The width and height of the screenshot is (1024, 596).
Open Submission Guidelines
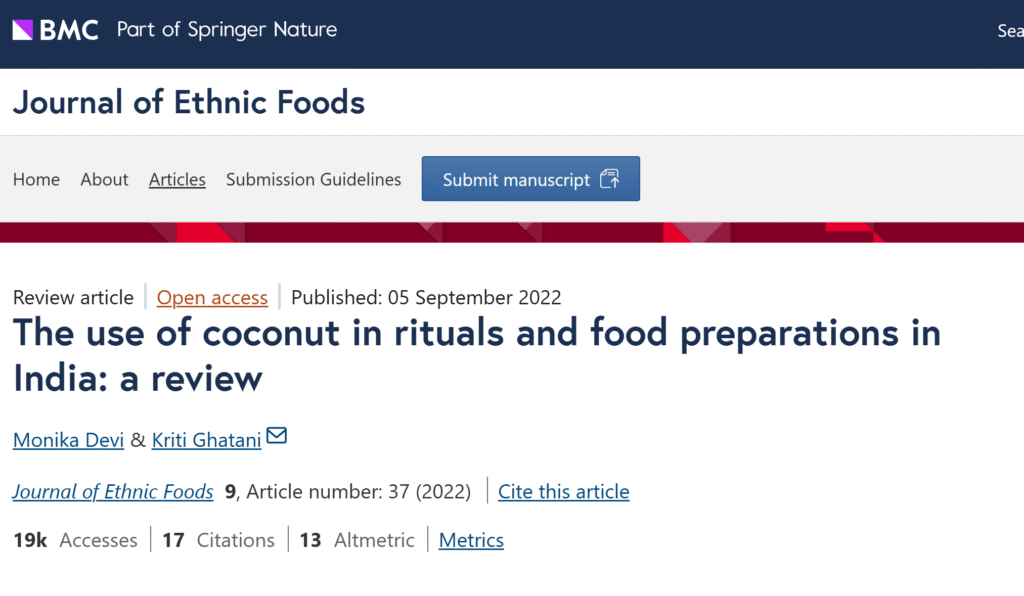[313, 180]
